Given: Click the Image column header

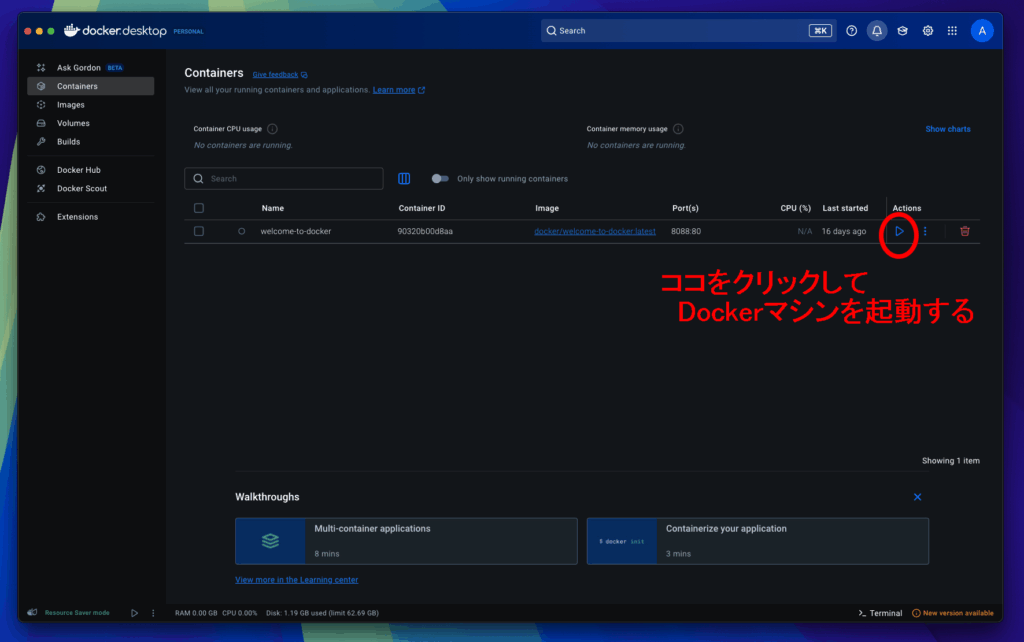Looking at the screenshot, I should click(x=547, y=208).
